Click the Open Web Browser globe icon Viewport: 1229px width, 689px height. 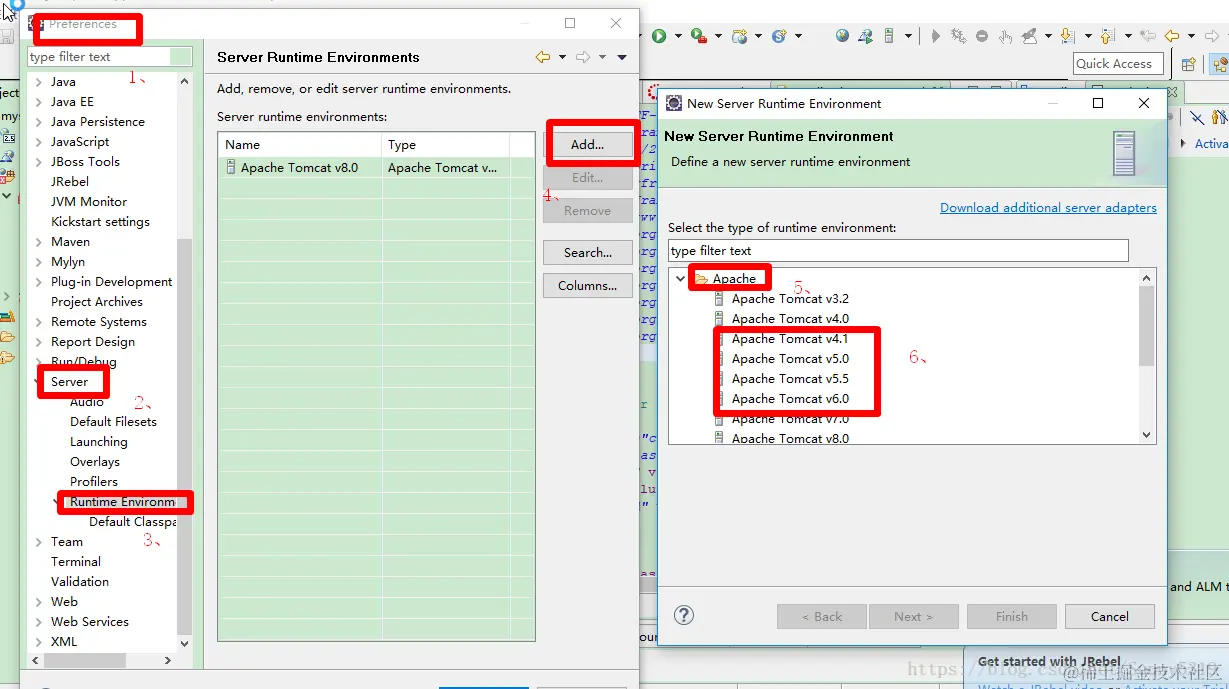click(842, 36)
